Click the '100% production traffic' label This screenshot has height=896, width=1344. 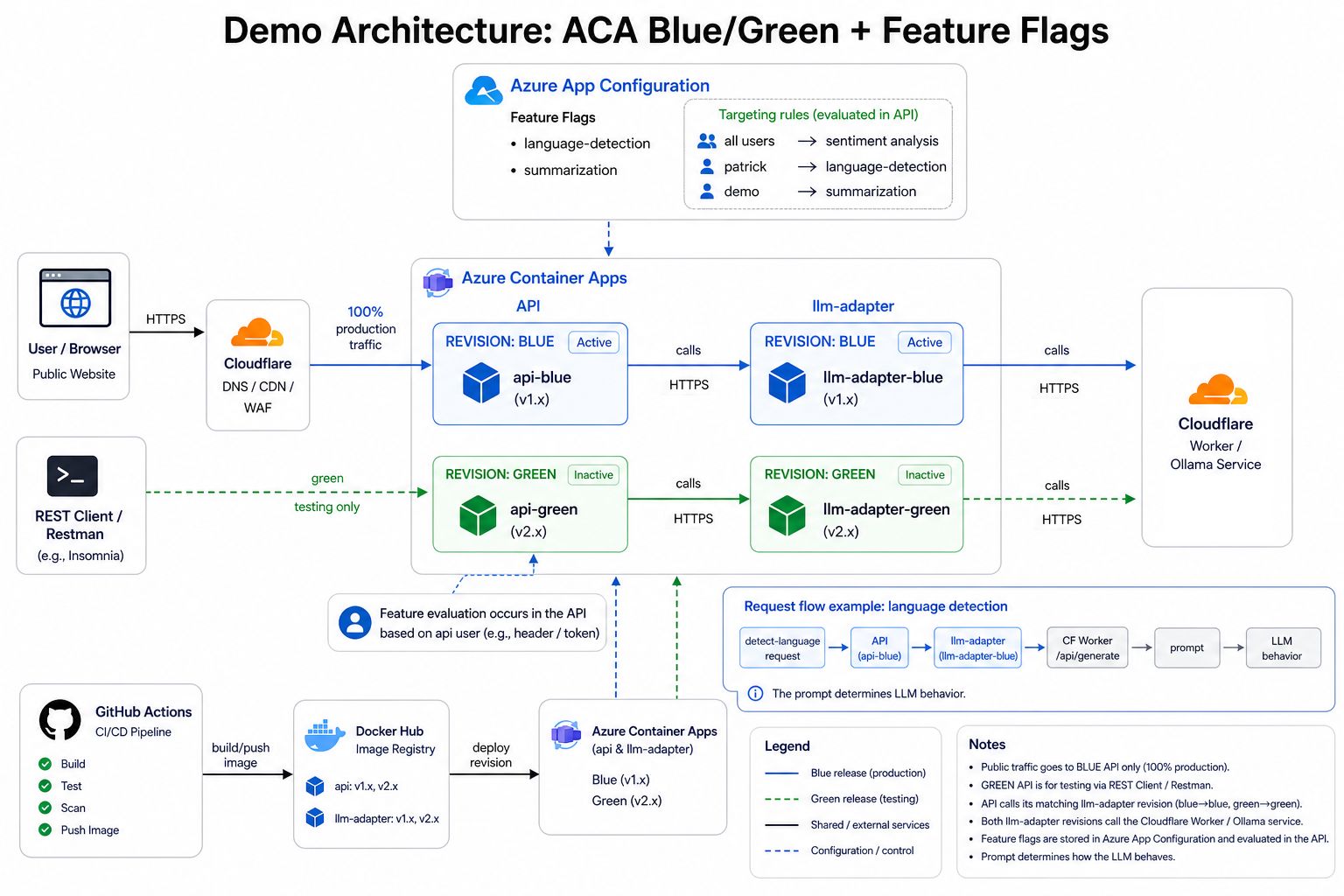[x=366, y=328]
